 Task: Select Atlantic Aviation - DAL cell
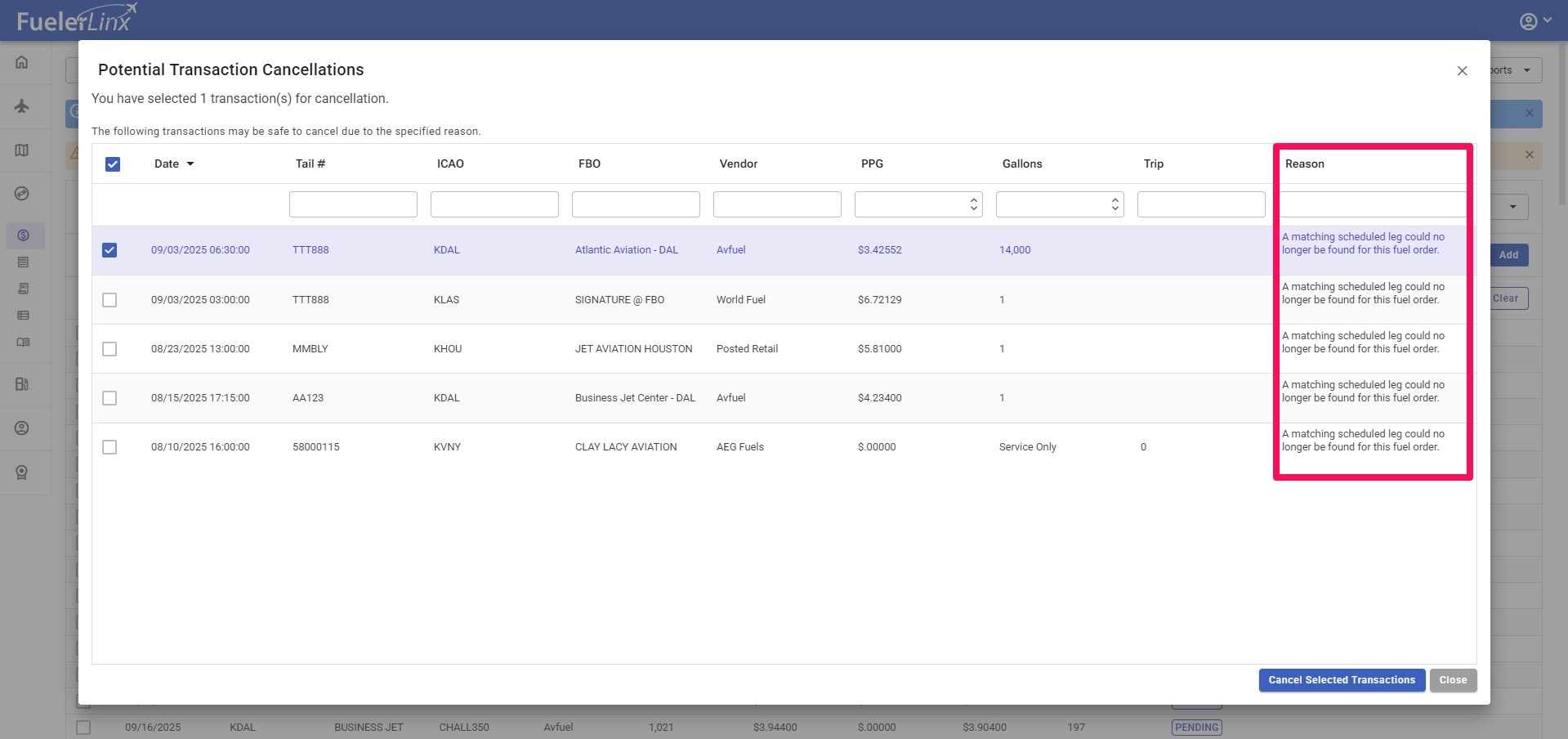[x=627, y=250]
